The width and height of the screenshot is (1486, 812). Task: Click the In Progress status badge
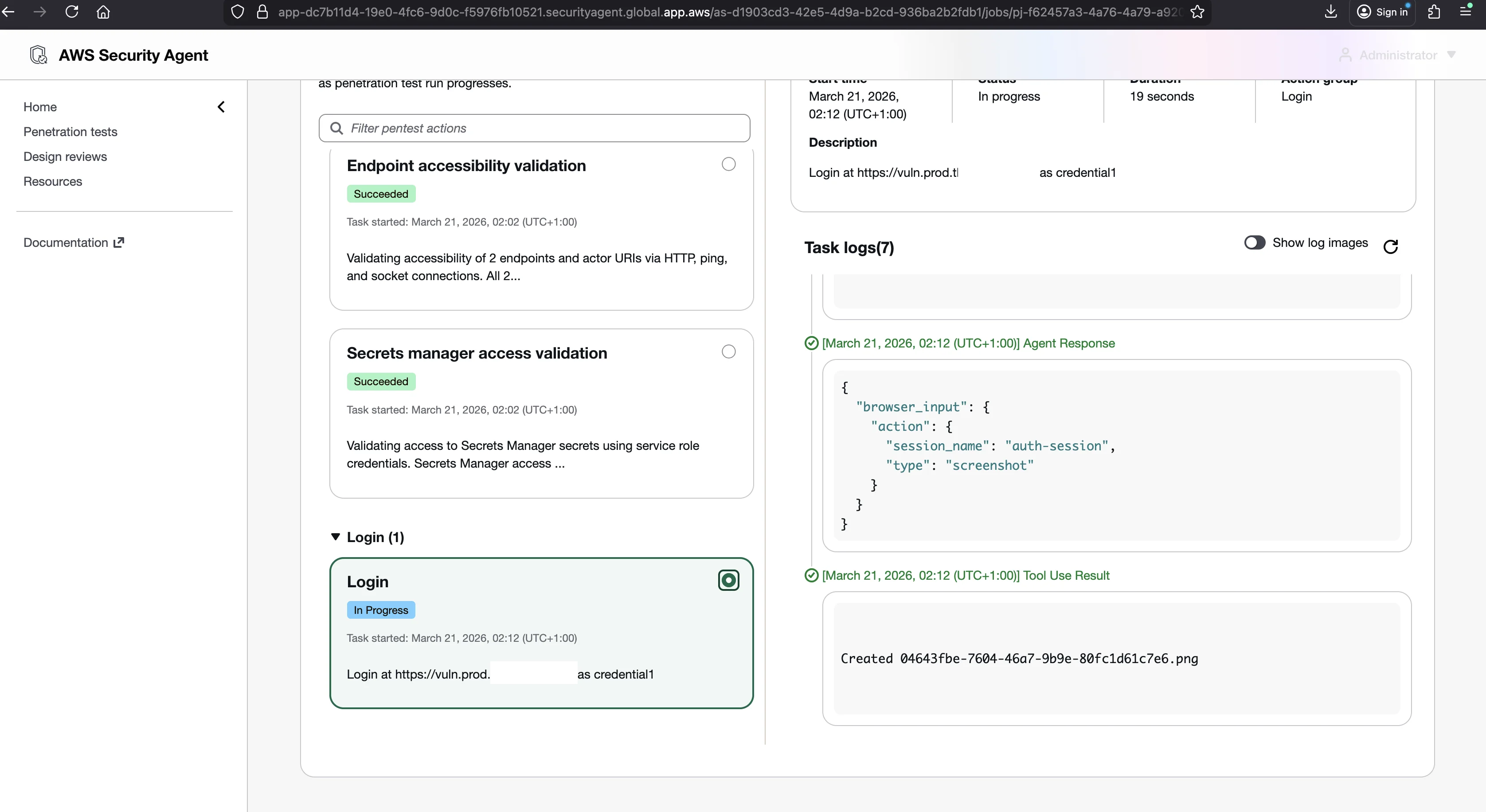pos(381,609)
